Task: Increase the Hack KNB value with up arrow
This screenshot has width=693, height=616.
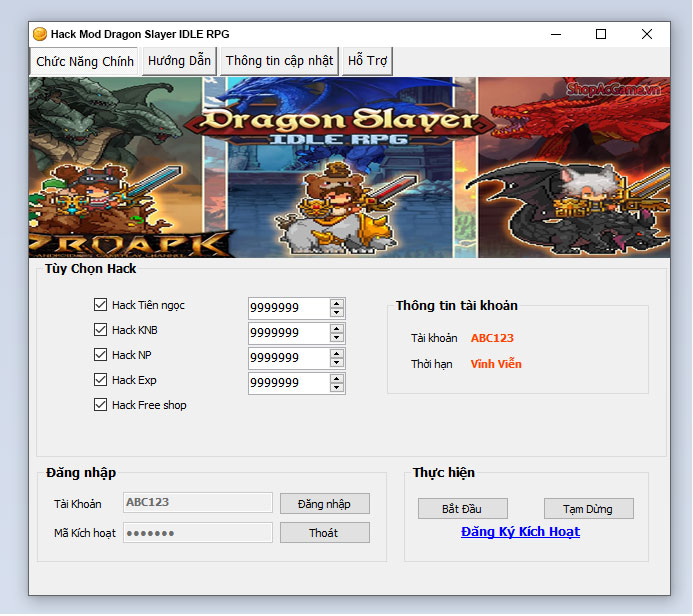Action: [337, 329]
